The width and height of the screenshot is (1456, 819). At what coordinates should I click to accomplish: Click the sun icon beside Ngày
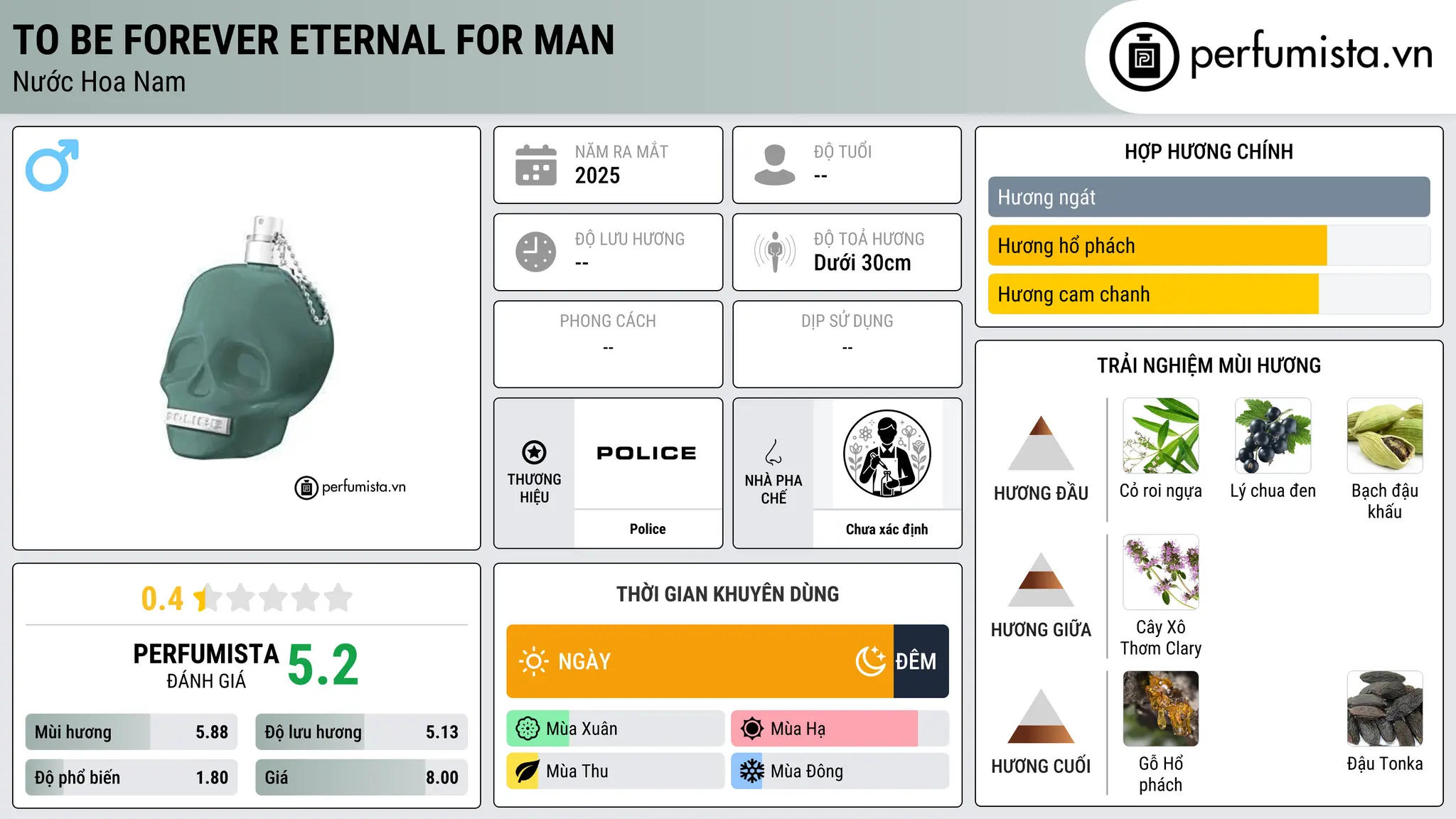[533, 661]
